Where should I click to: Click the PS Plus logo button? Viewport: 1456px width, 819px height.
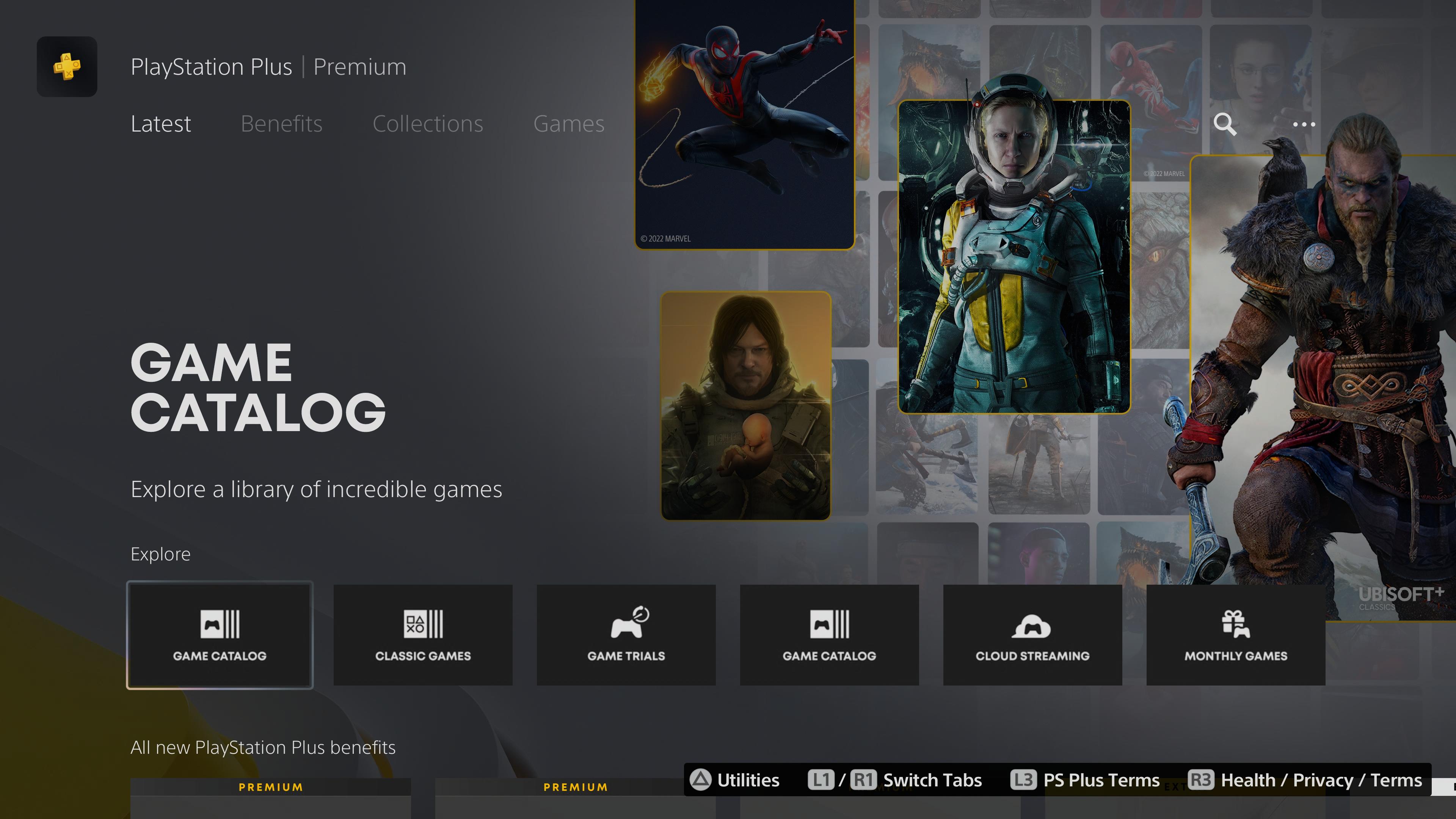click(66, 66)
